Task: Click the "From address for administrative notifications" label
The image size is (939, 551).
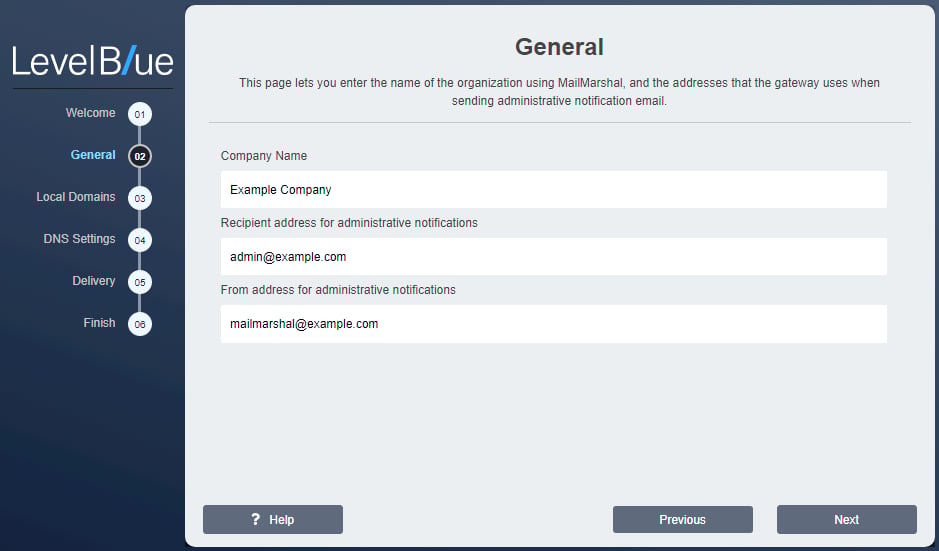Action: click(338, 290)
